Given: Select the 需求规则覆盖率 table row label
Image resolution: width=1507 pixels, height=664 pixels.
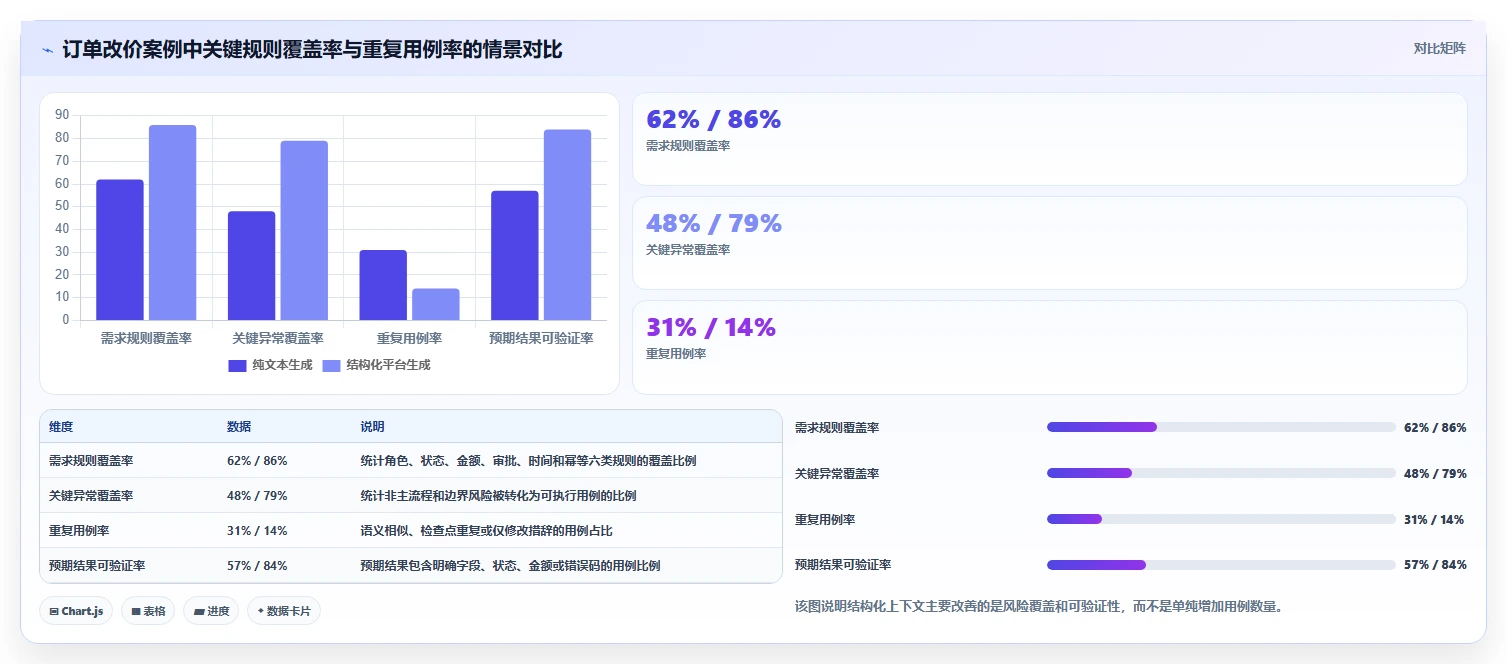Looking at the screenshot, I should [x=91, y=461].
